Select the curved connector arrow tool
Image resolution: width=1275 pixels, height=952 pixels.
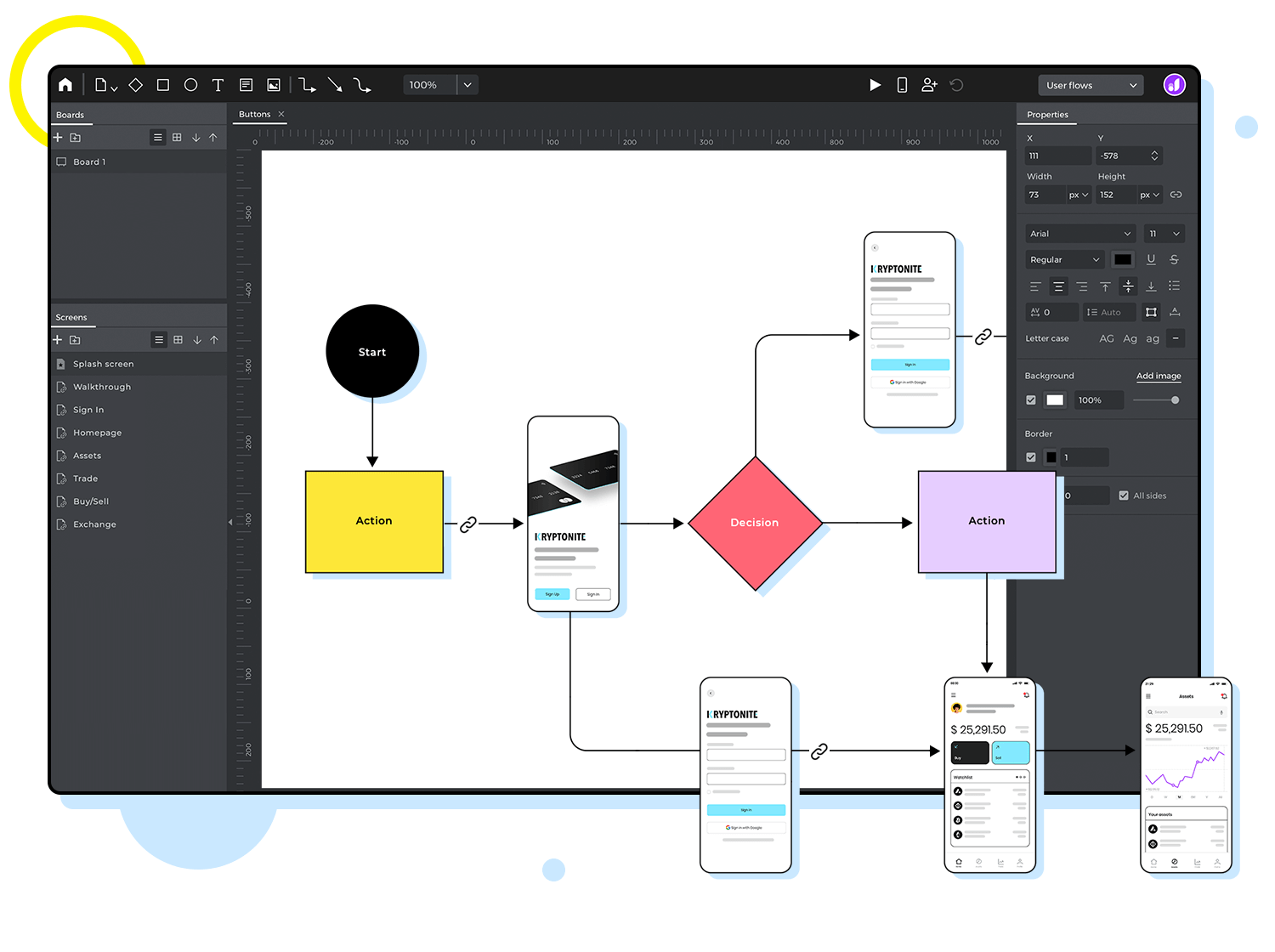tap(362, 85)
